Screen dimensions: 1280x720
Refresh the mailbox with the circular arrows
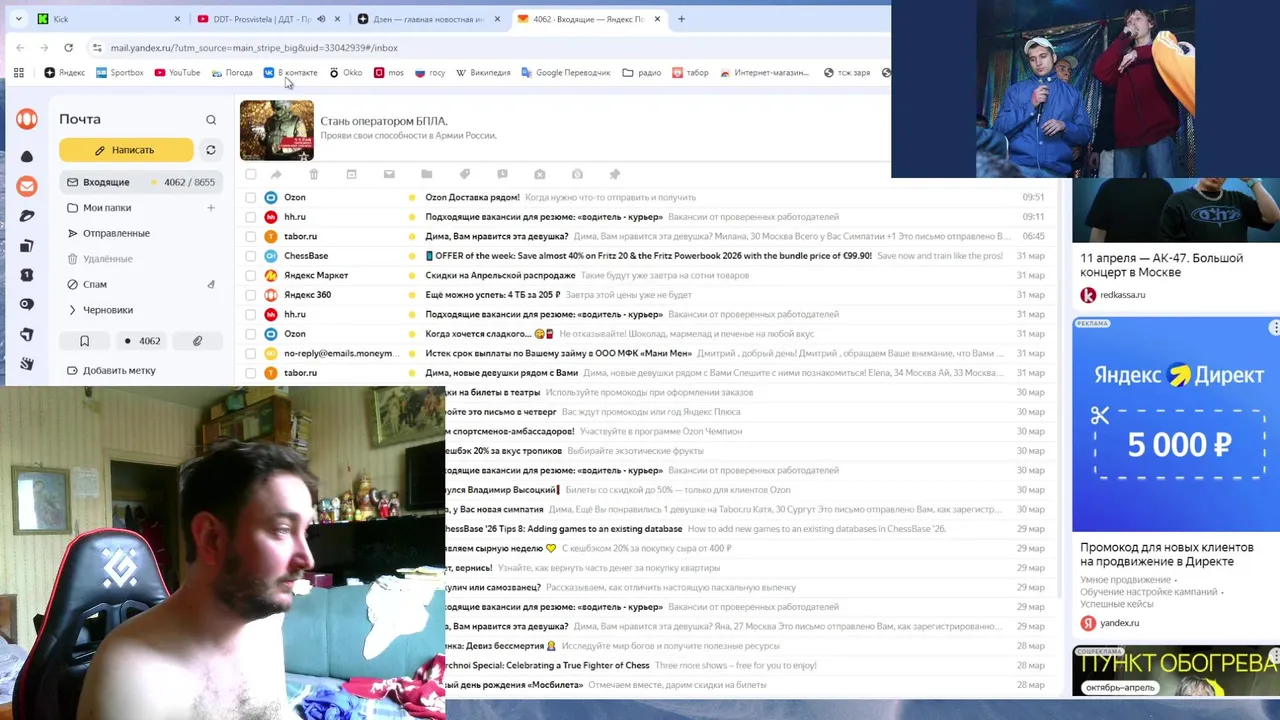coord(211,150)
